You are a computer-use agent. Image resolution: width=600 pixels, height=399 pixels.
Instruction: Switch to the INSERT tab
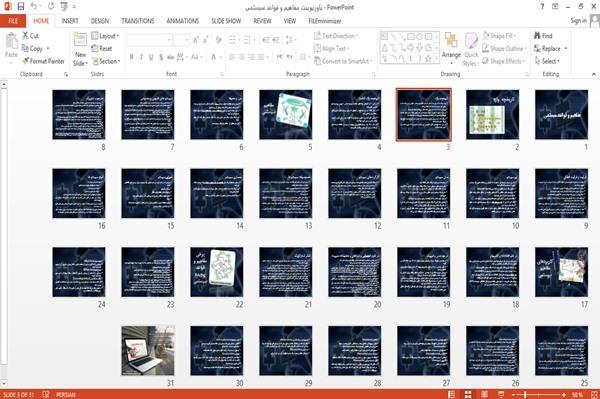70,21
